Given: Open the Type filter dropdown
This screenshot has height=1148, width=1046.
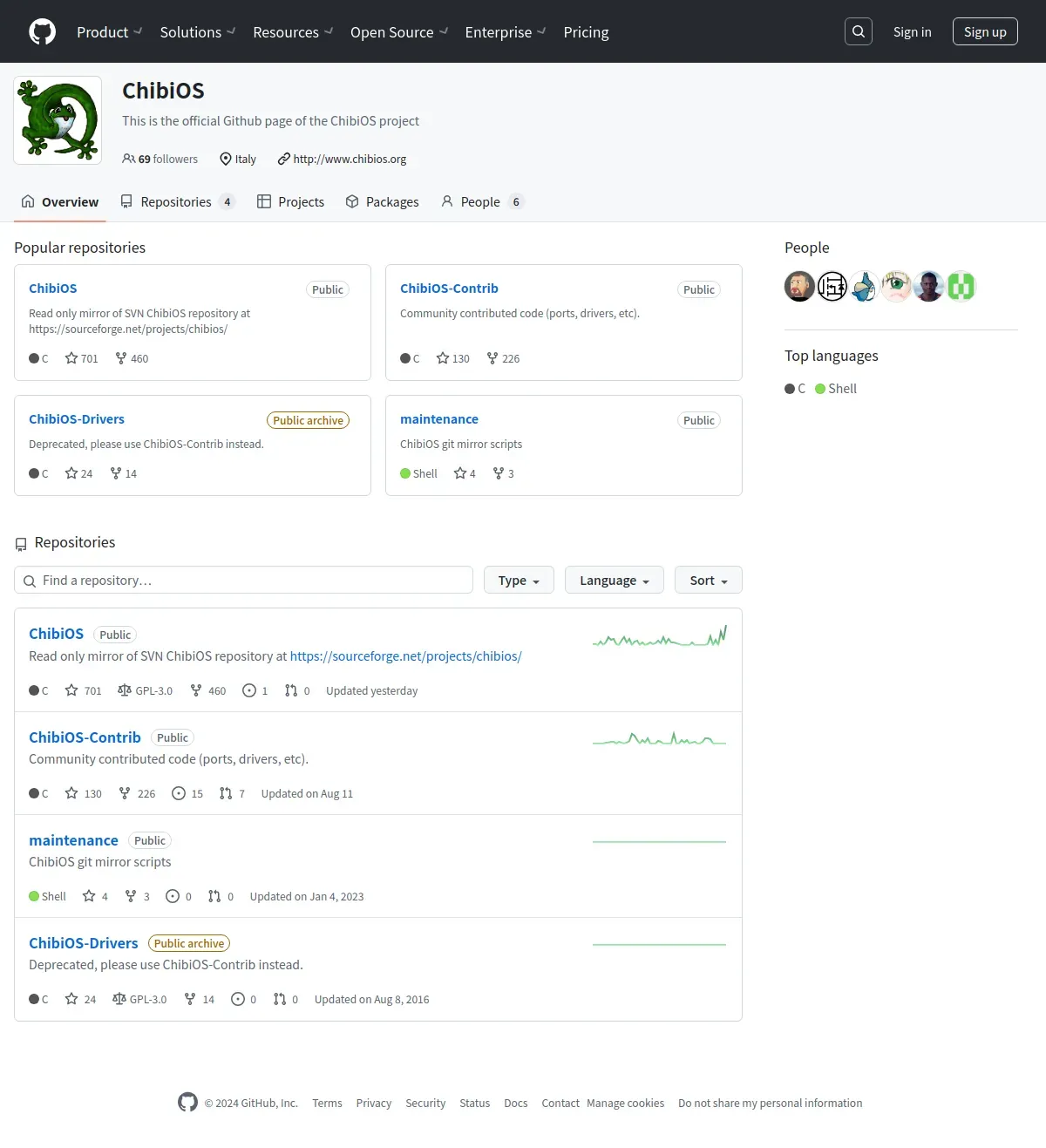Looking at the screenshot, I should 519,580.
